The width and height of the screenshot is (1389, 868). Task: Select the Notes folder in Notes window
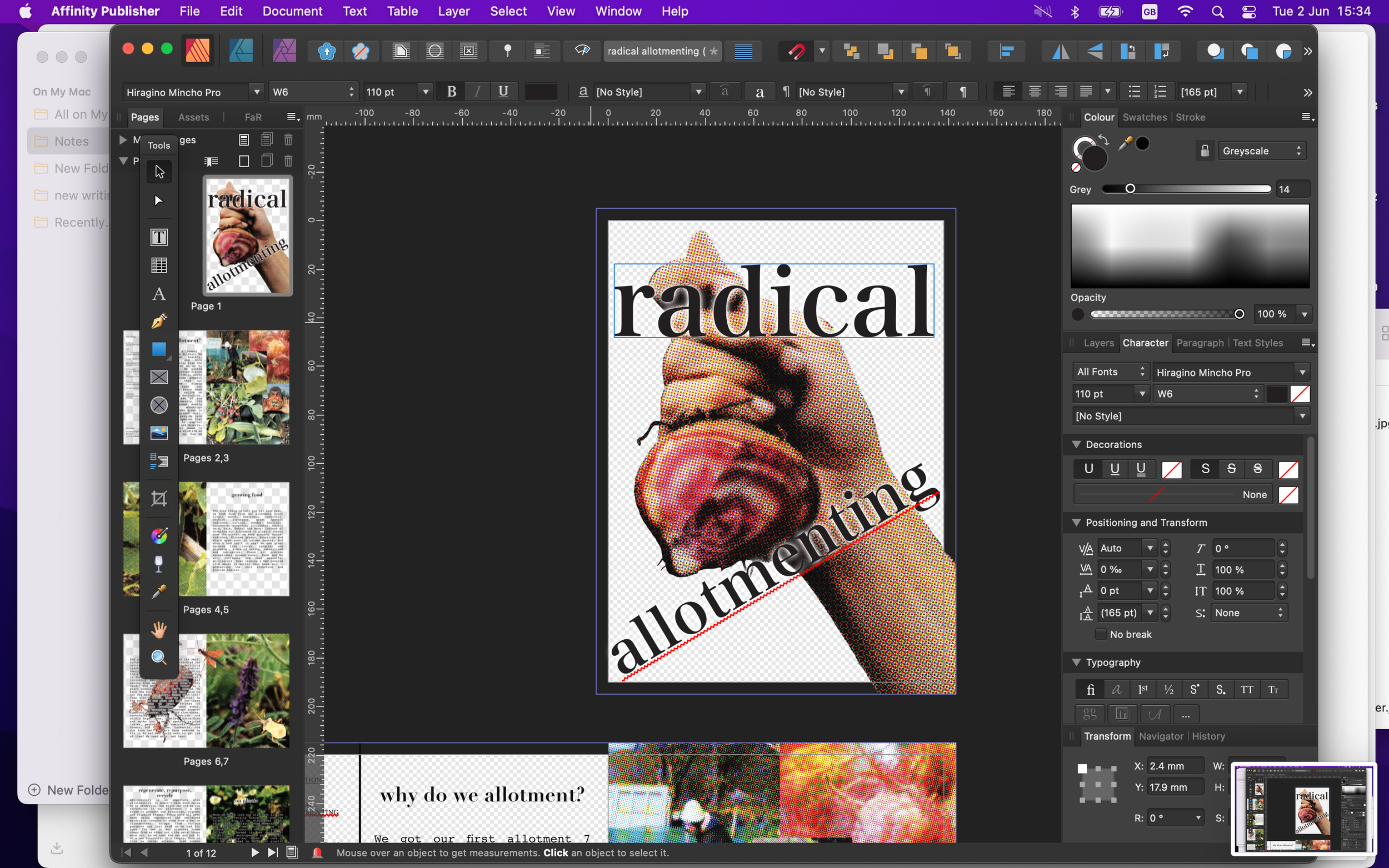click(68, 141)
